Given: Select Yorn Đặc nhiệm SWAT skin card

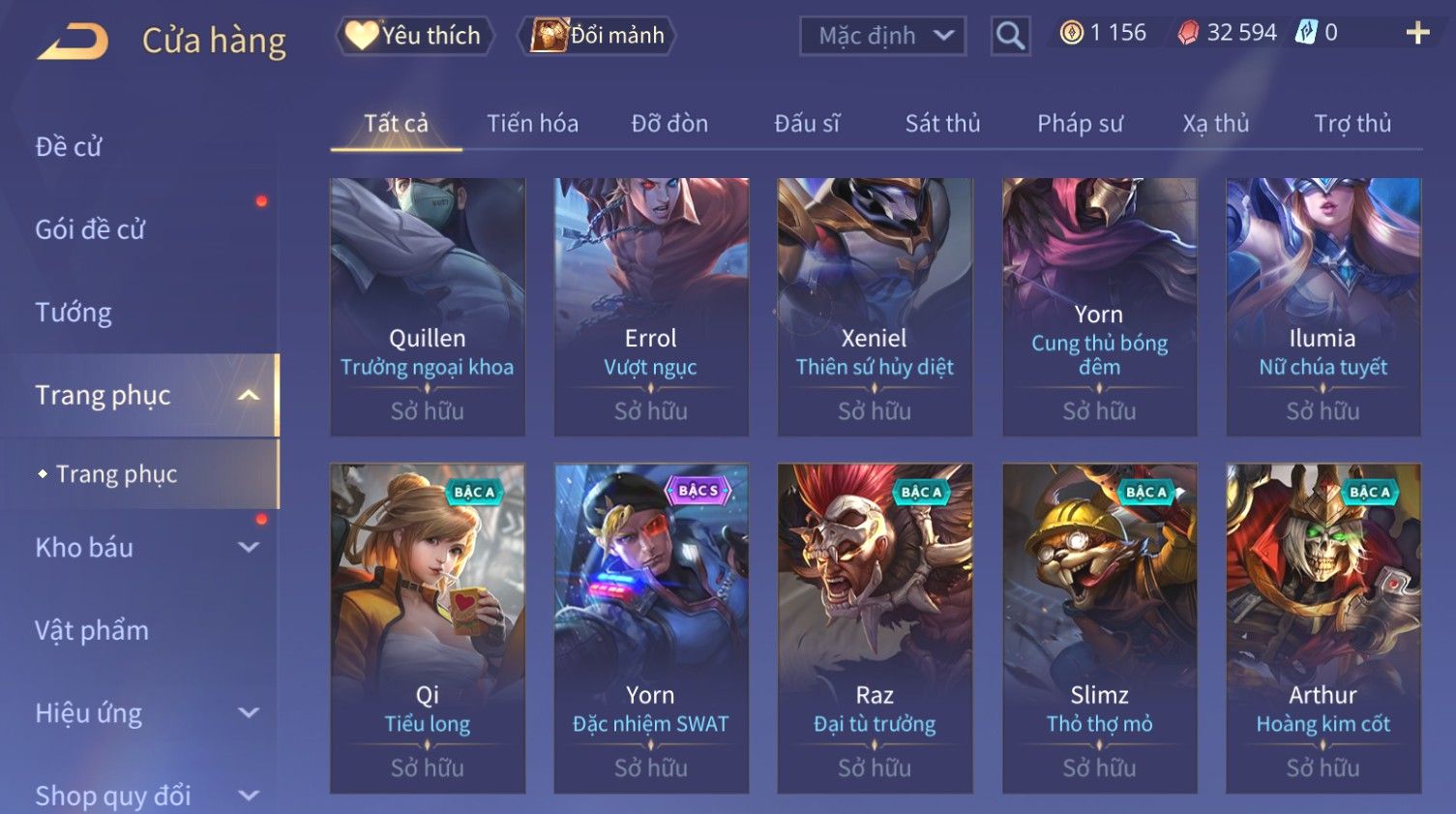Looking at the screenshot, I should click(x=651, y=628).
